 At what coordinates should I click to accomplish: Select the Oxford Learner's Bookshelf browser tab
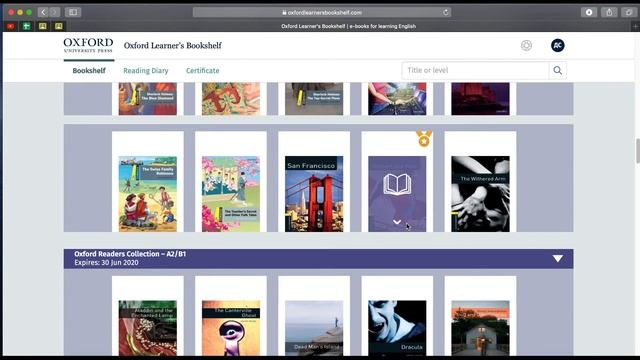348,26
